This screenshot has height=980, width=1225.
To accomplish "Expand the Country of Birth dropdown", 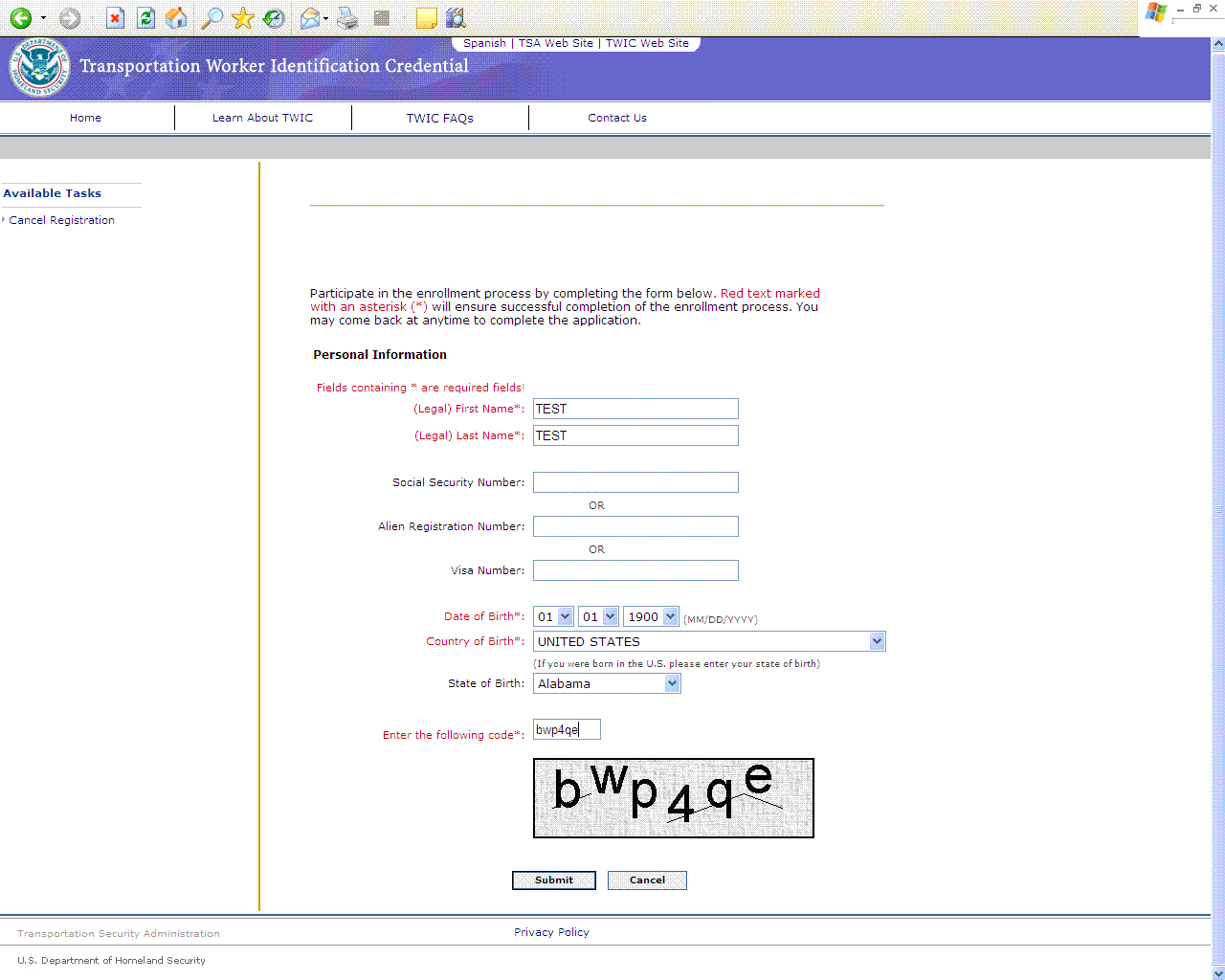I will pos(709,641).
